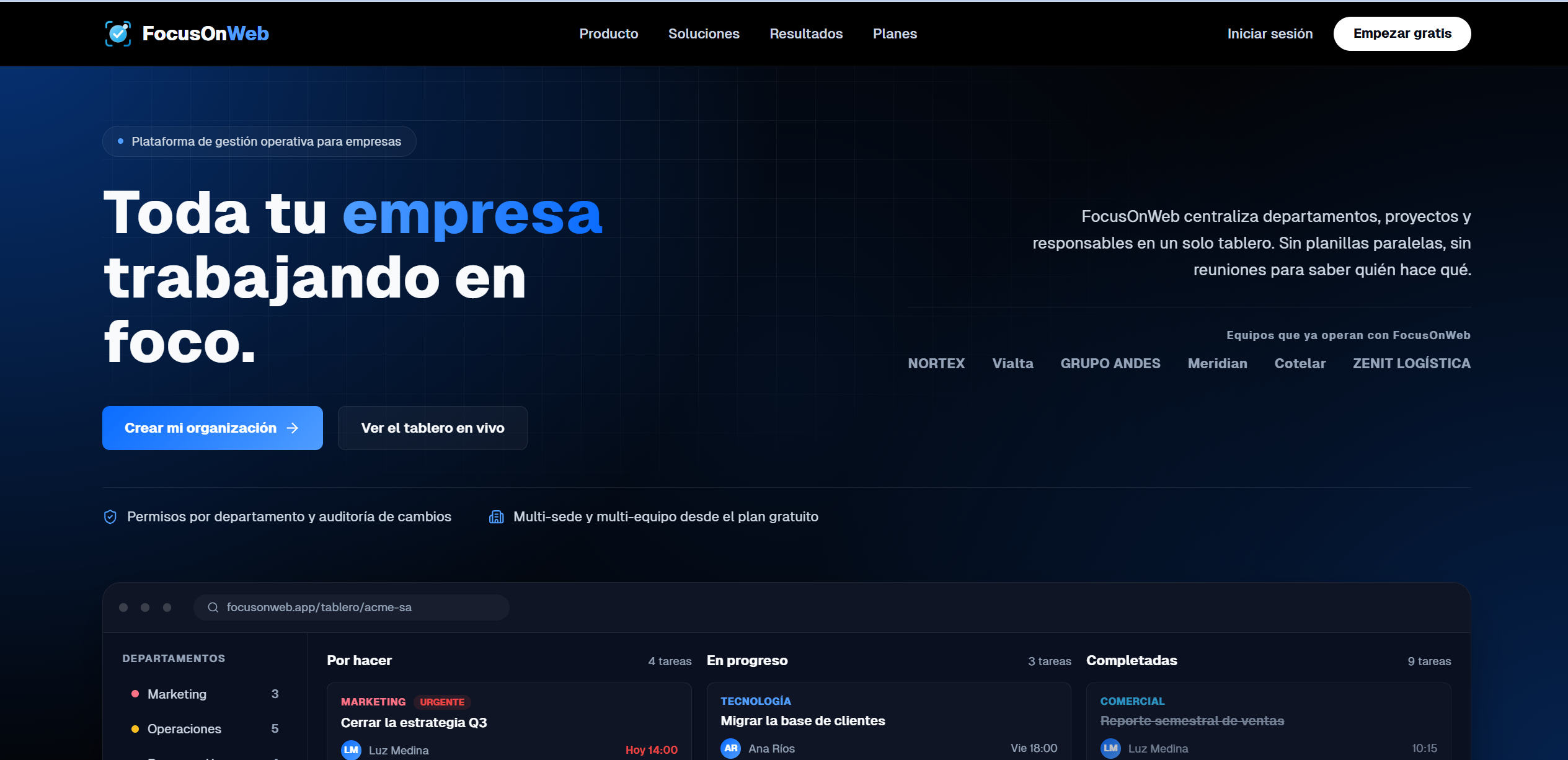Click Crear mi organización button

[212, 428]
